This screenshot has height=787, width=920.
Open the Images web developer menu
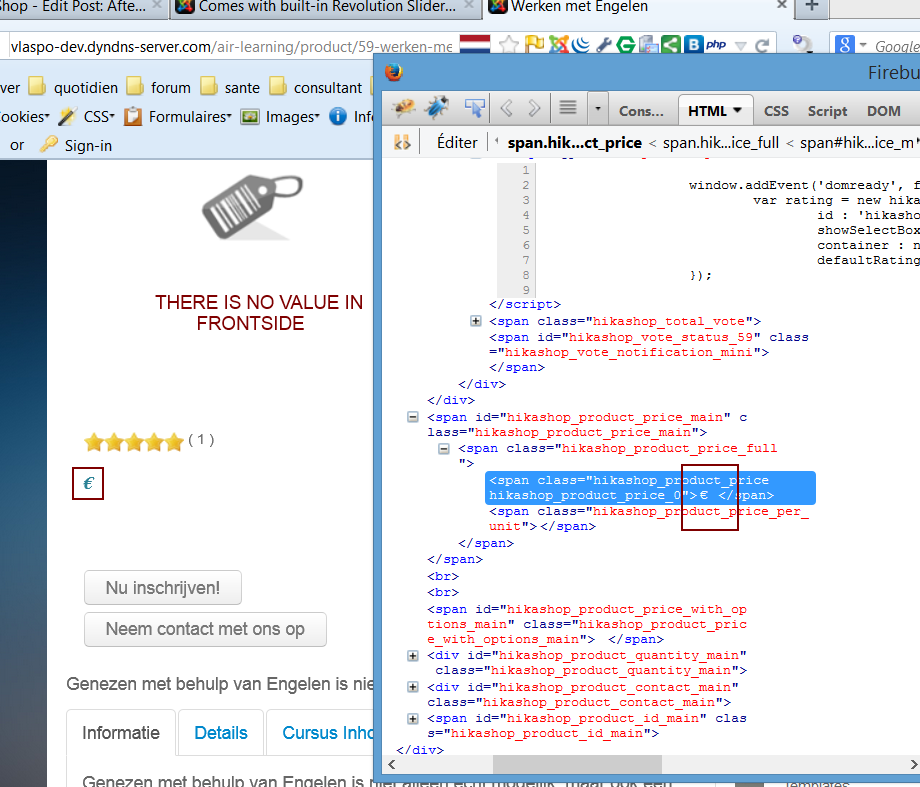tap(281, 117)
